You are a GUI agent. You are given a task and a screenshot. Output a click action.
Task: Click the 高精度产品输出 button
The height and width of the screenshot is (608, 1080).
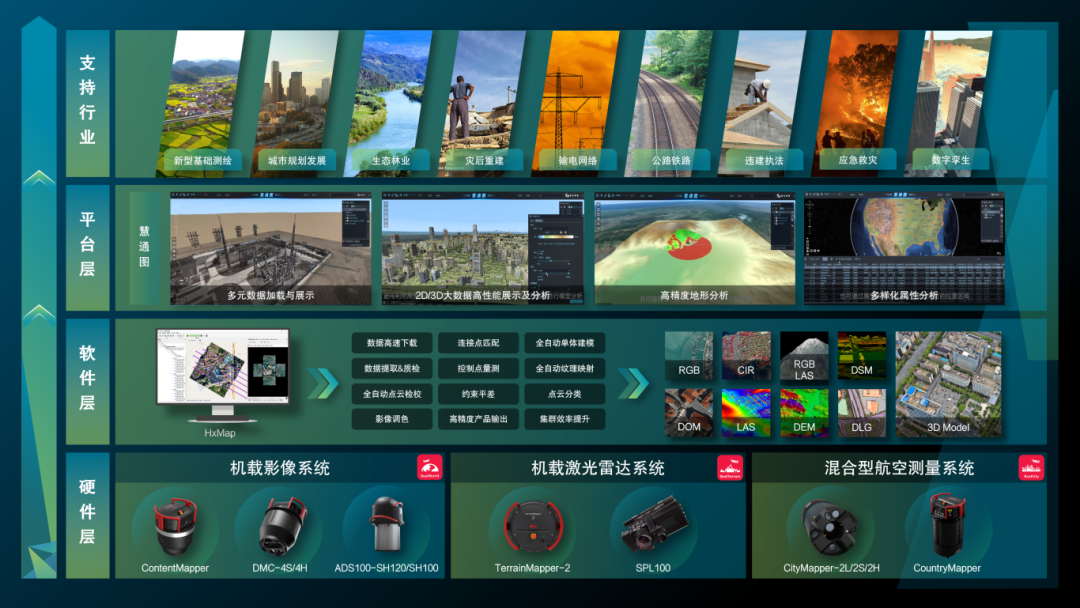point(479,419)
